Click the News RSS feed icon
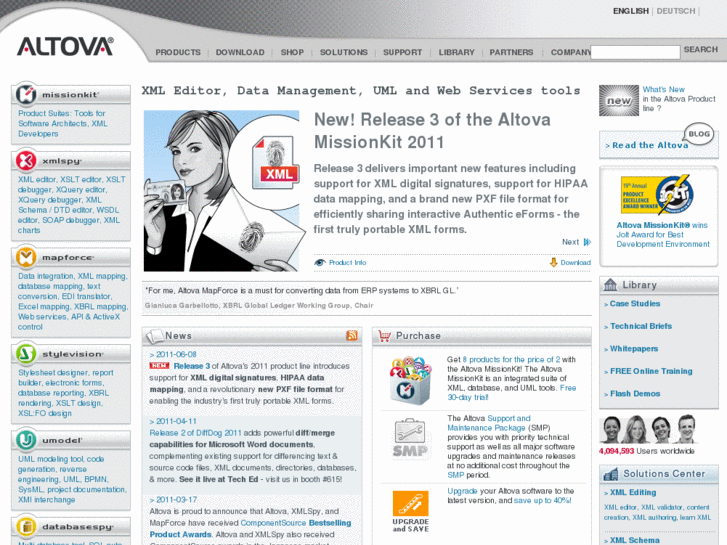Image resolution: width=727 pixels, height=545 pixels. (x=352, y=335)
